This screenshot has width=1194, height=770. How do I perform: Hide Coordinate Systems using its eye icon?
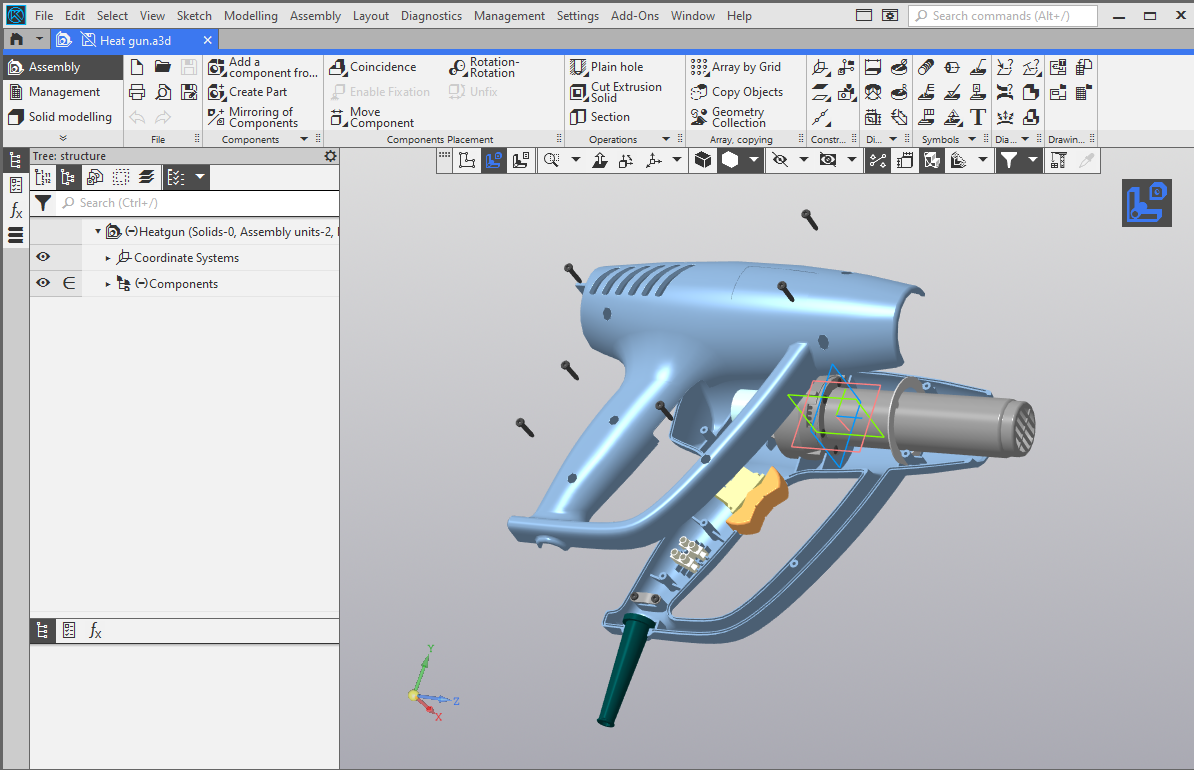[43, 257]
